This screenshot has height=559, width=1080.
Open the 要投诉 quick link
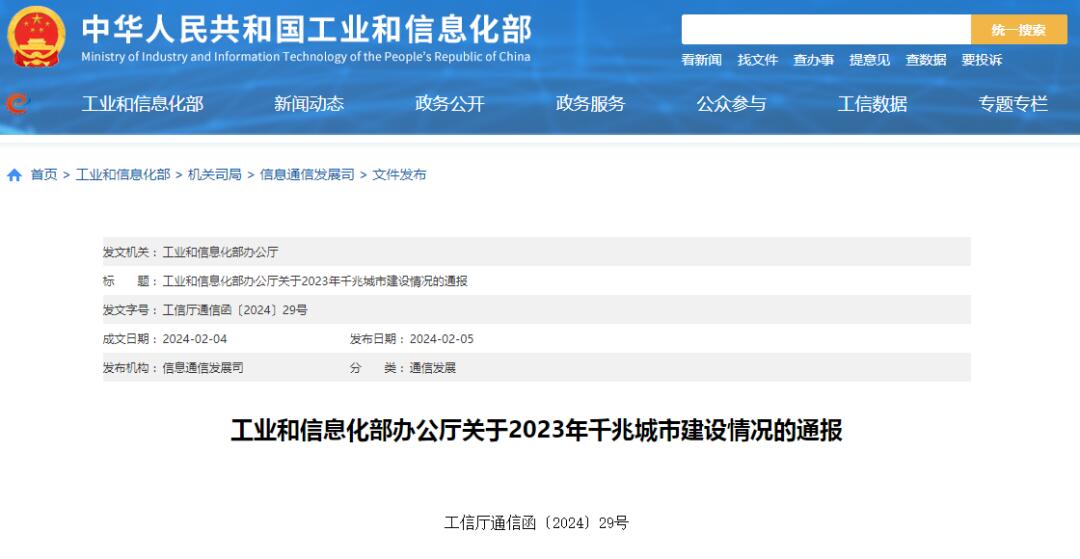[x=982, y=61]
